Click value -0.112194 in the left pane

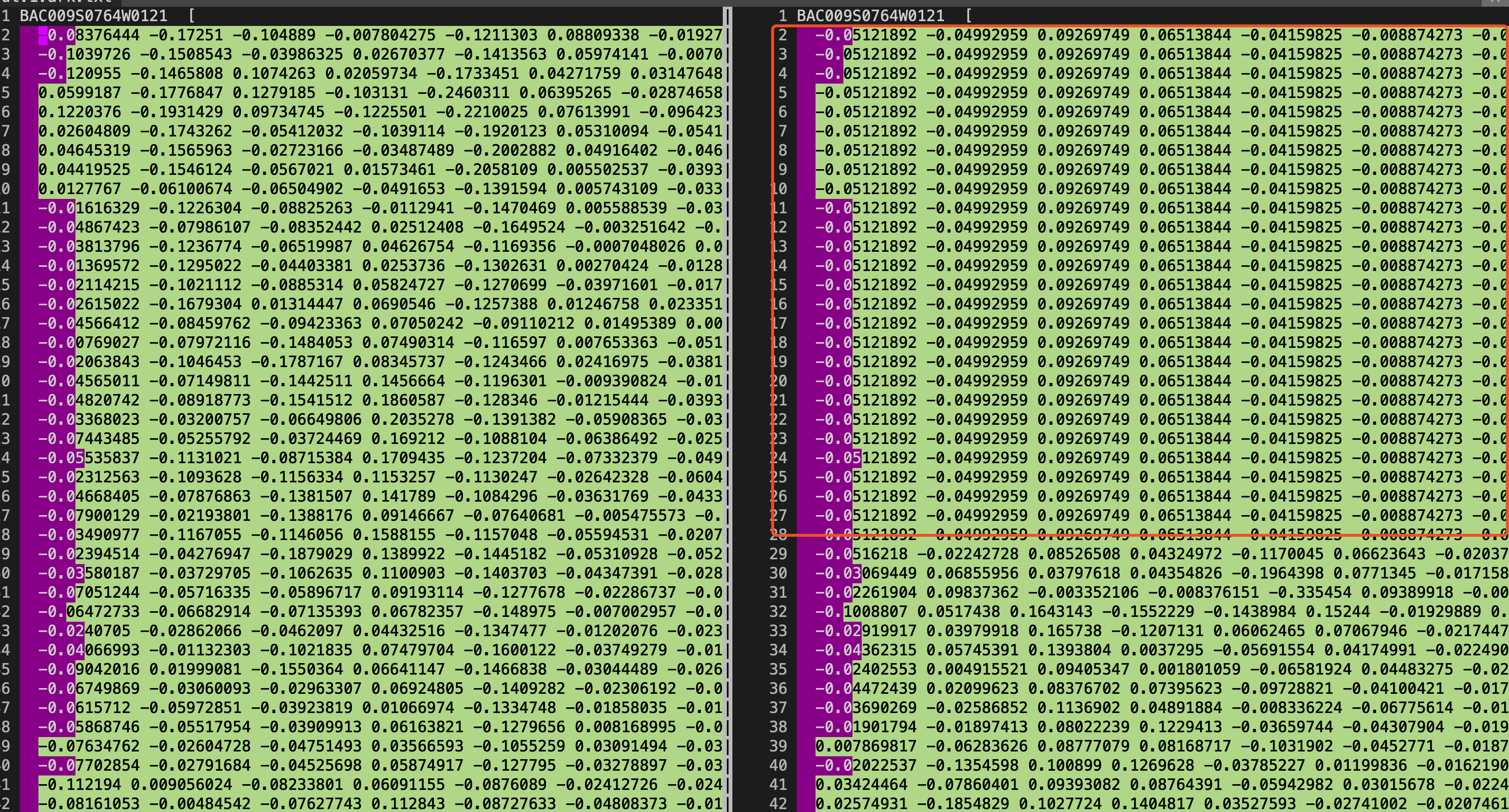pyautogui.click(x=80, y=785)
